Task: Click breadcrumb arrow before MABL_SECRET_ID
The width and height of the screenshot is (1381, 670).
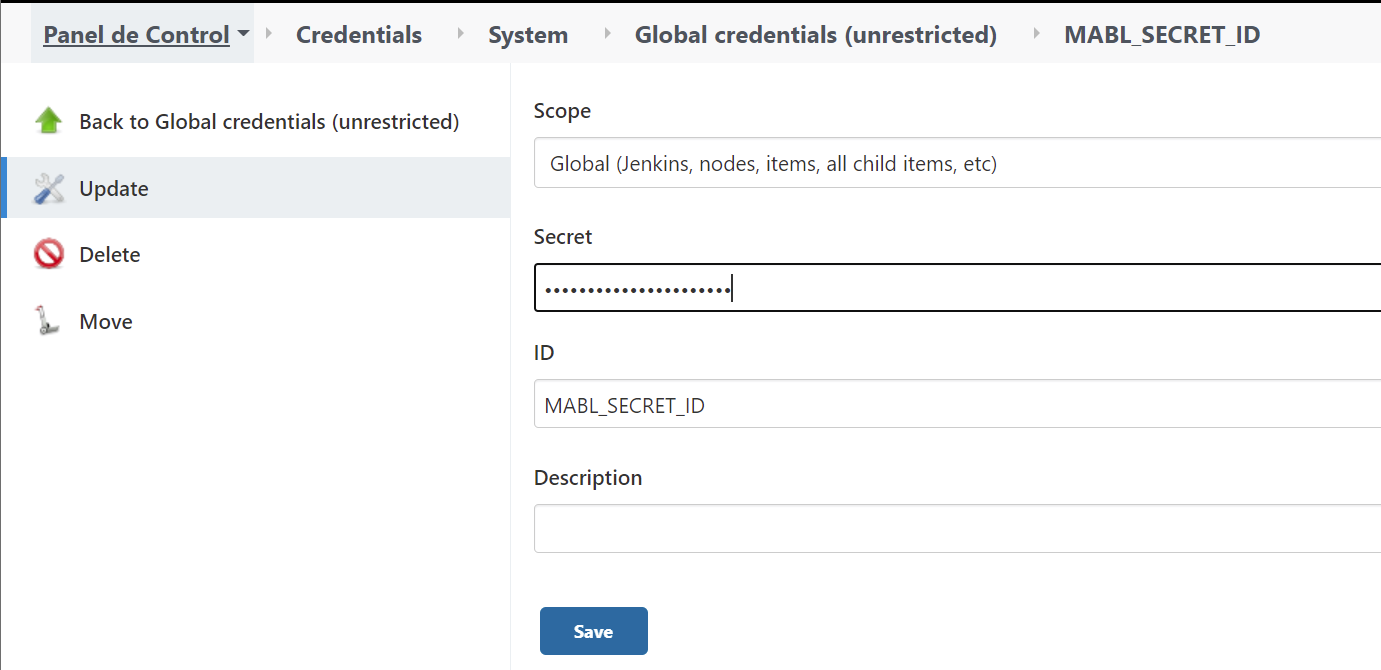Action: click(1036, 34)
